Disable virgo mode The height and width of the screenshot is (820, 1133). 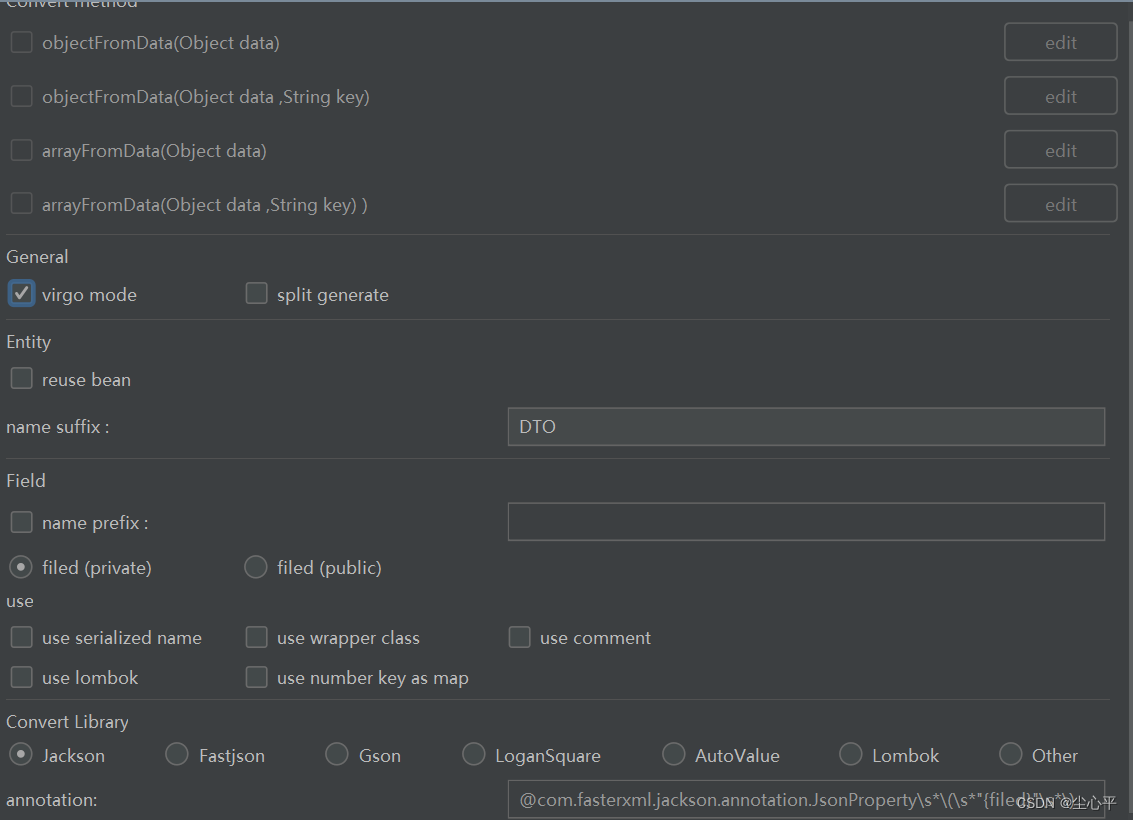pyautogui.click(x=21, y=293)
